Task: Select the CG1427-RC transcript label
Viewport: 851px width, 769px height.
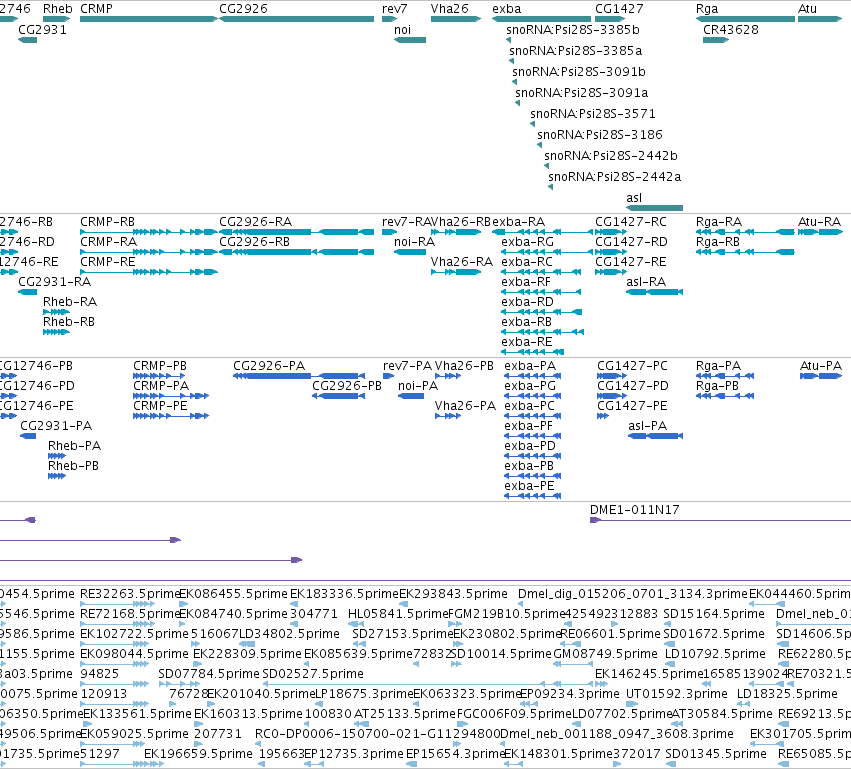Action: 631,222
